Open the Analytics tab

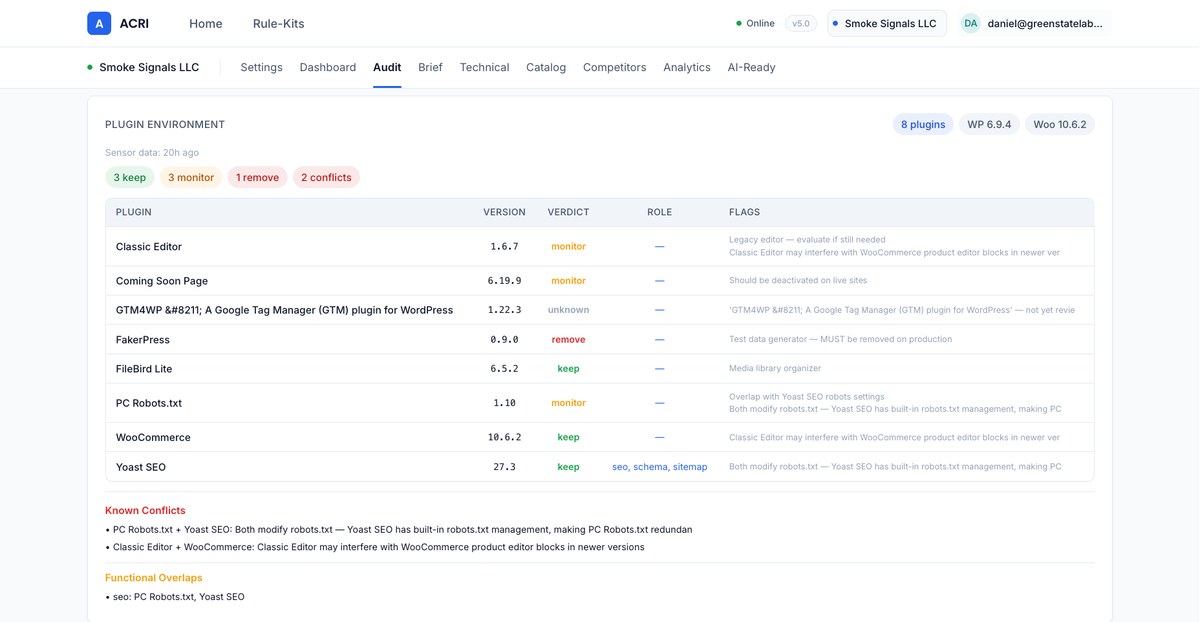coord(687,67)
